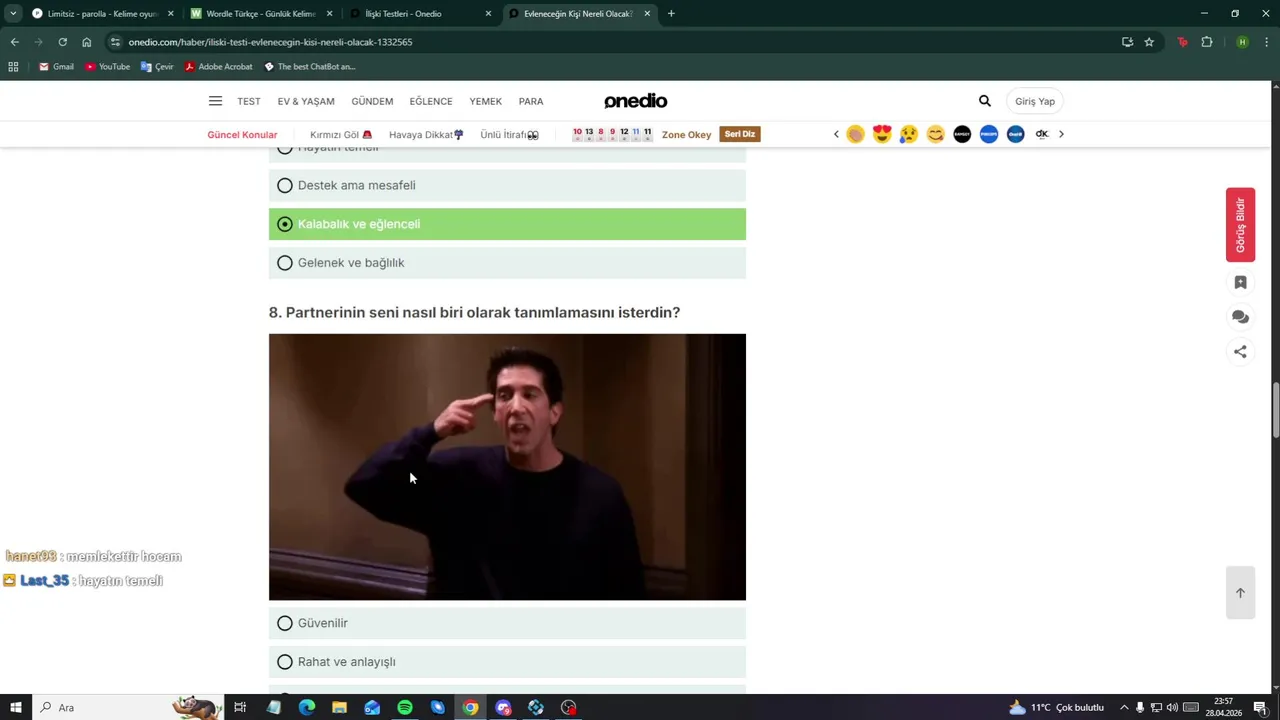Bookmark this page with star icon
1280x720 pixels.
[x=1149, y=42]
